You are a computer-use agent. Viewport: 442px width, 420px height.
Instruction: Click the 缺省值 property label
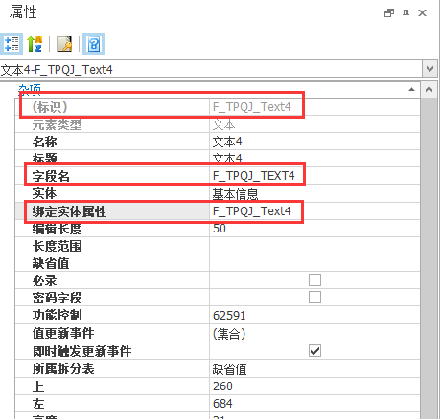[51, 264]
